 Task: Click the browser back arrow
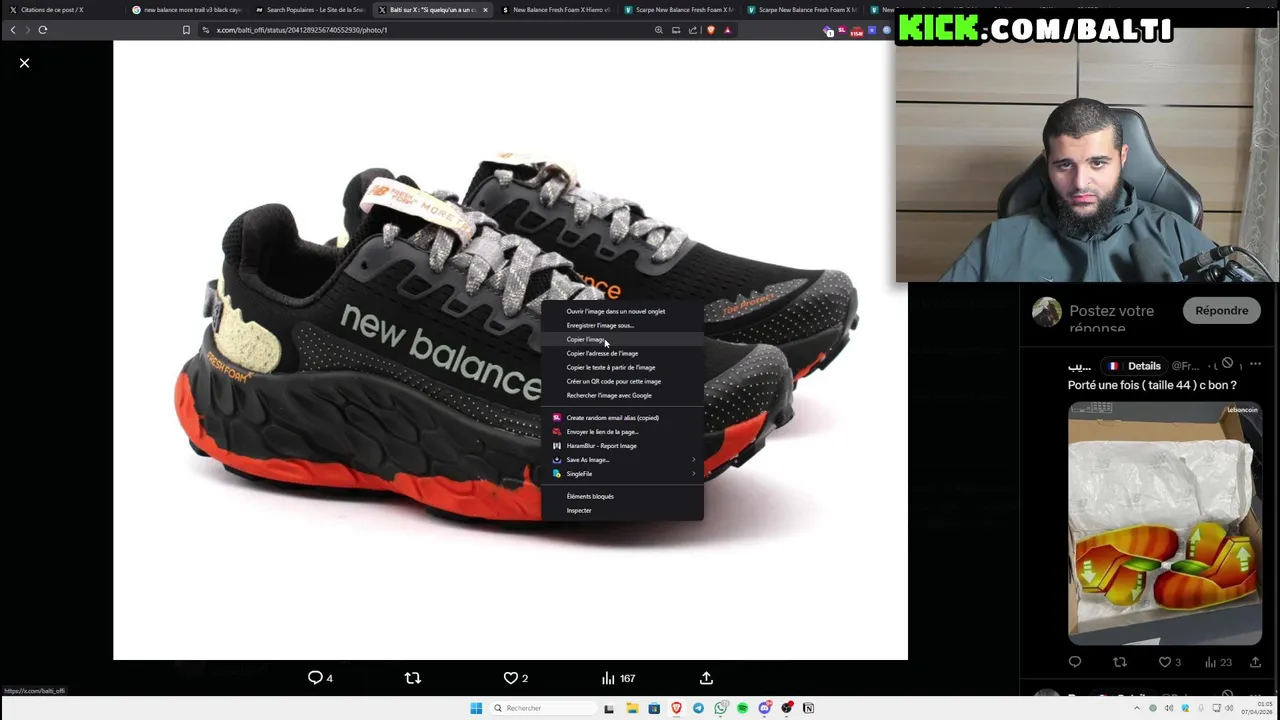pyautogui.click(x=13, y=30)
